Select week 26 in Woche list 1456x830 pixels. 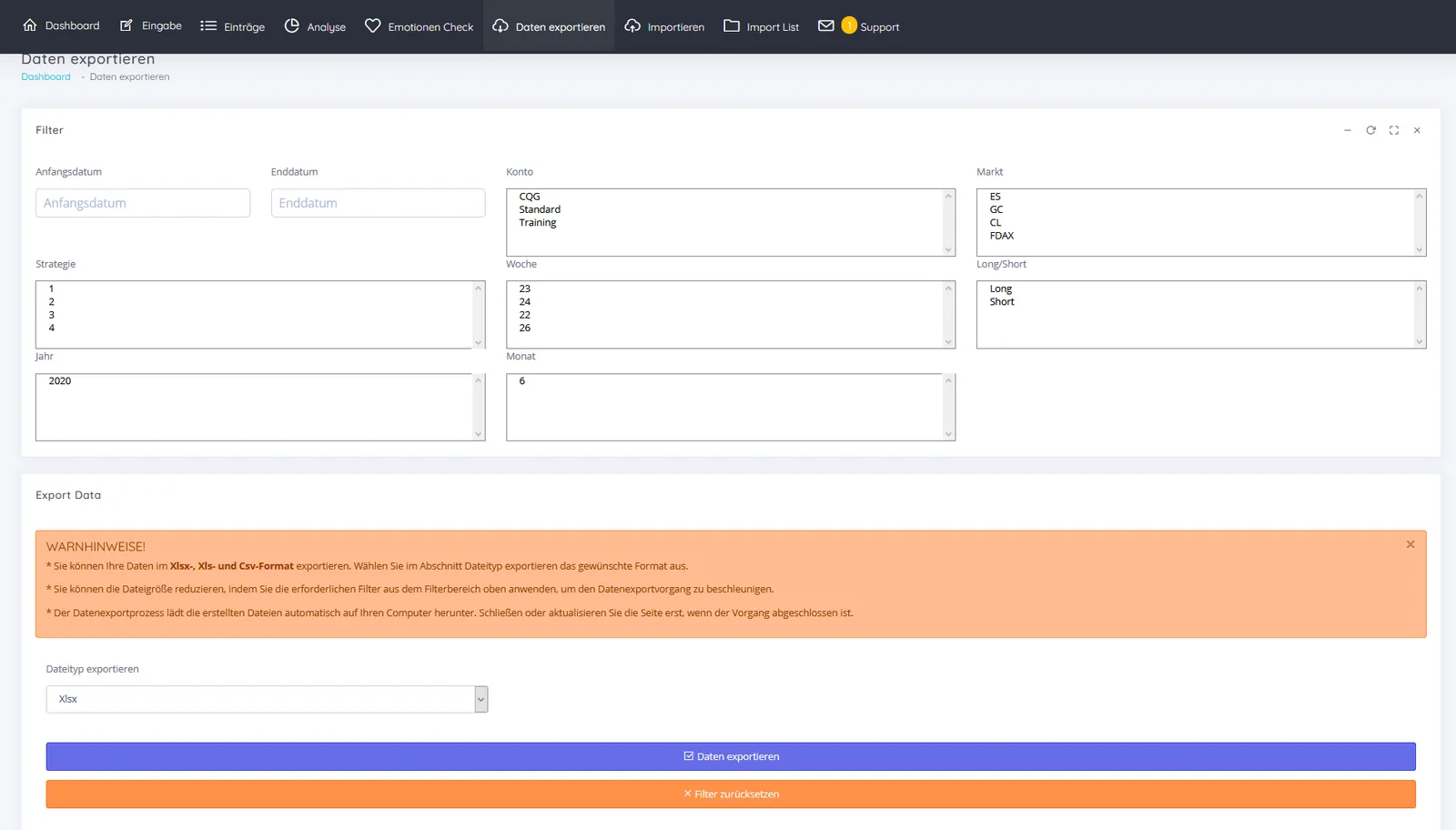[525, 328]
